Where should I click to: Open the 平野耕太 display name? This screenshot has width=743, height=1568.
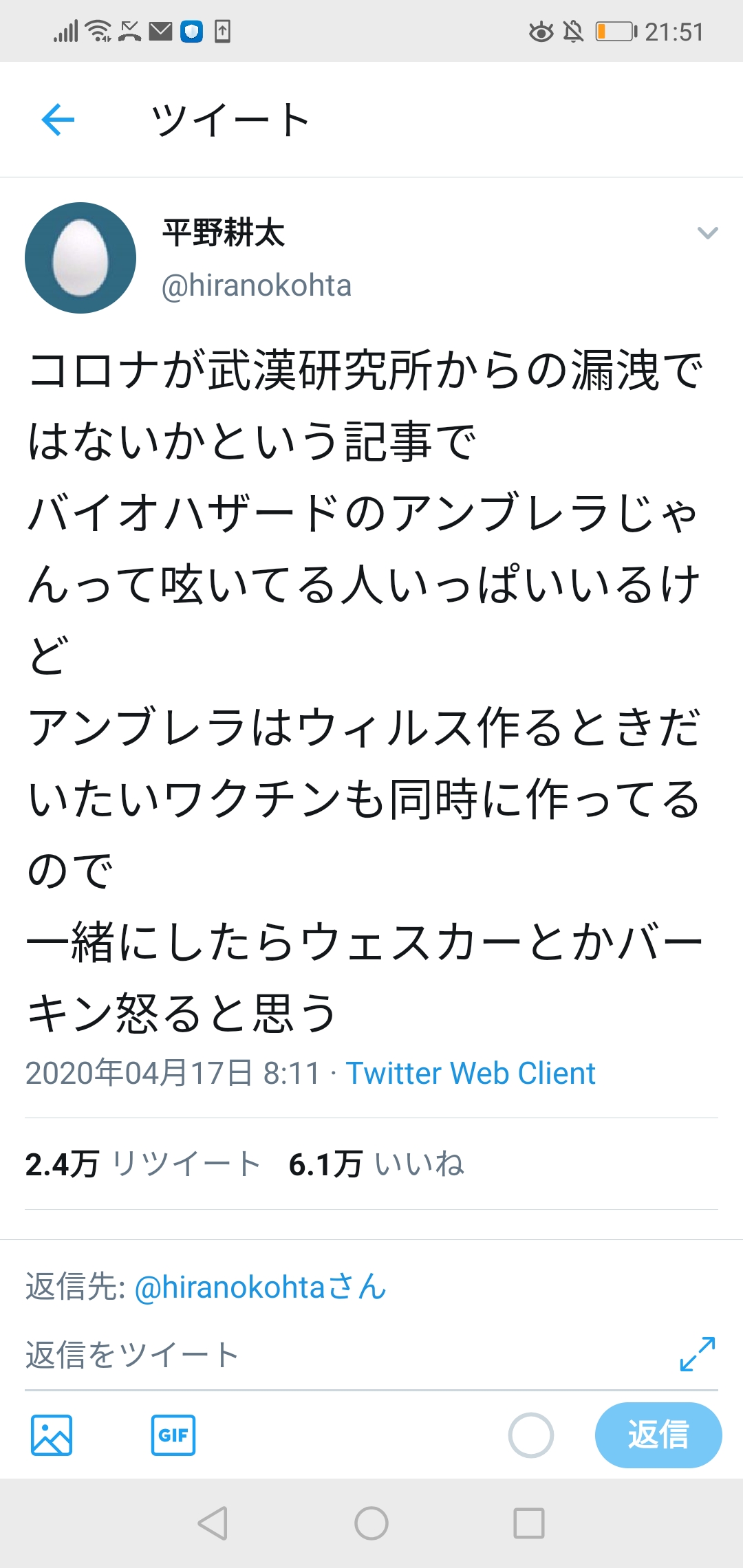[x=224, y=232]
